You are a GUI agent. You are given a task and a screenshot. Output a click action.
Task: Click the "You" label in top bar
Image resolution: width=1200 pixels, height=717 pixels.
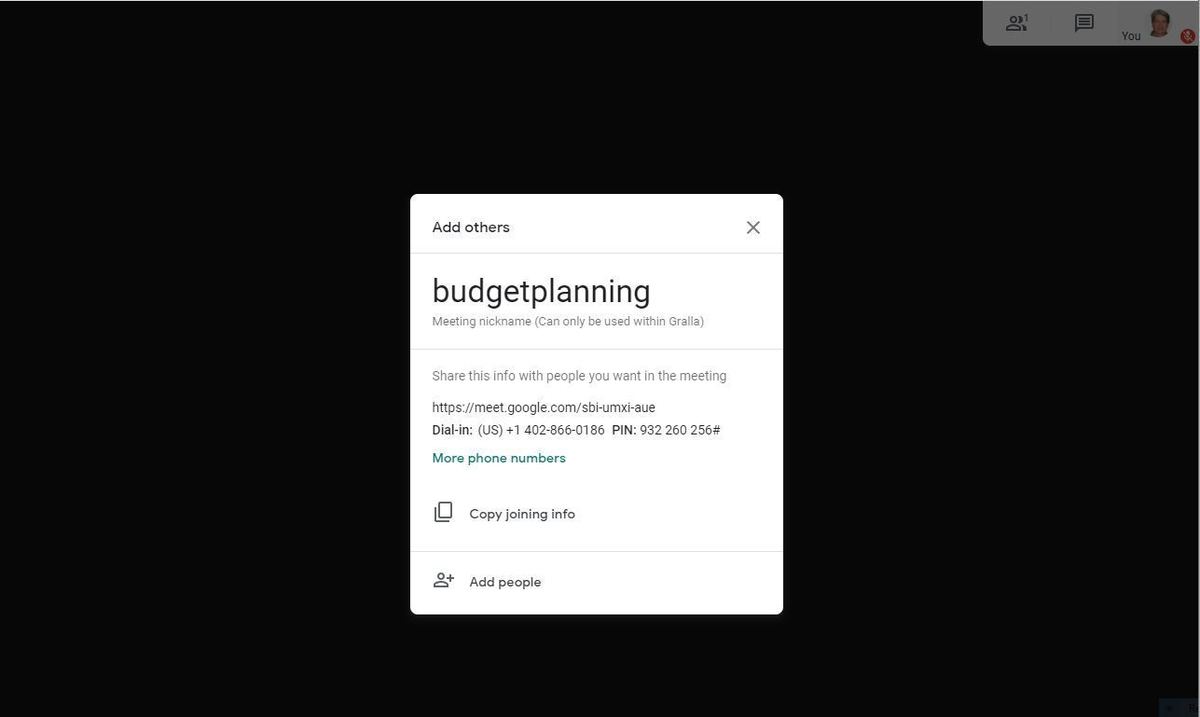(x=1131, y=36)
